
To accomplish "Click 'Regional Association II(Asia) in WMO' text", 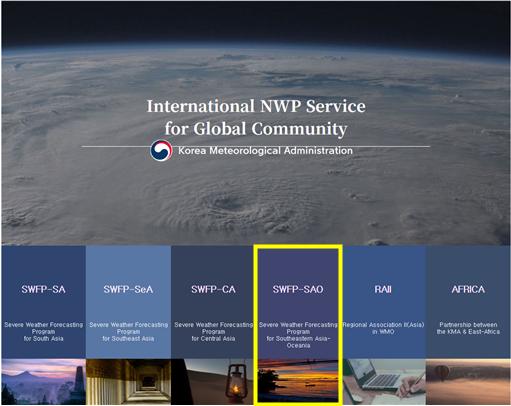I will 383,328.
